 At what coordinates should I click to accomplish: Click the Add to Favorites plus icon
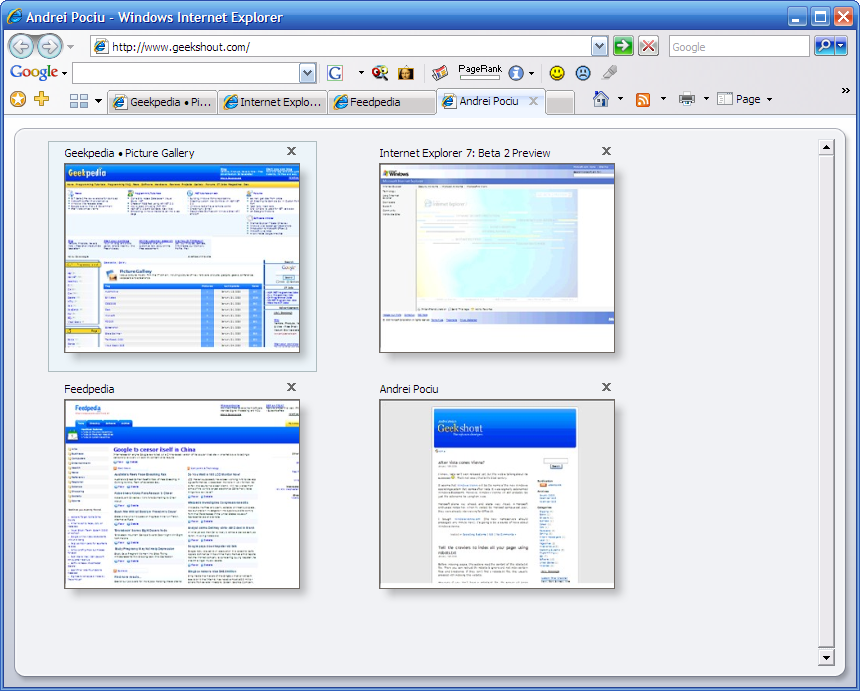(42, 99)
